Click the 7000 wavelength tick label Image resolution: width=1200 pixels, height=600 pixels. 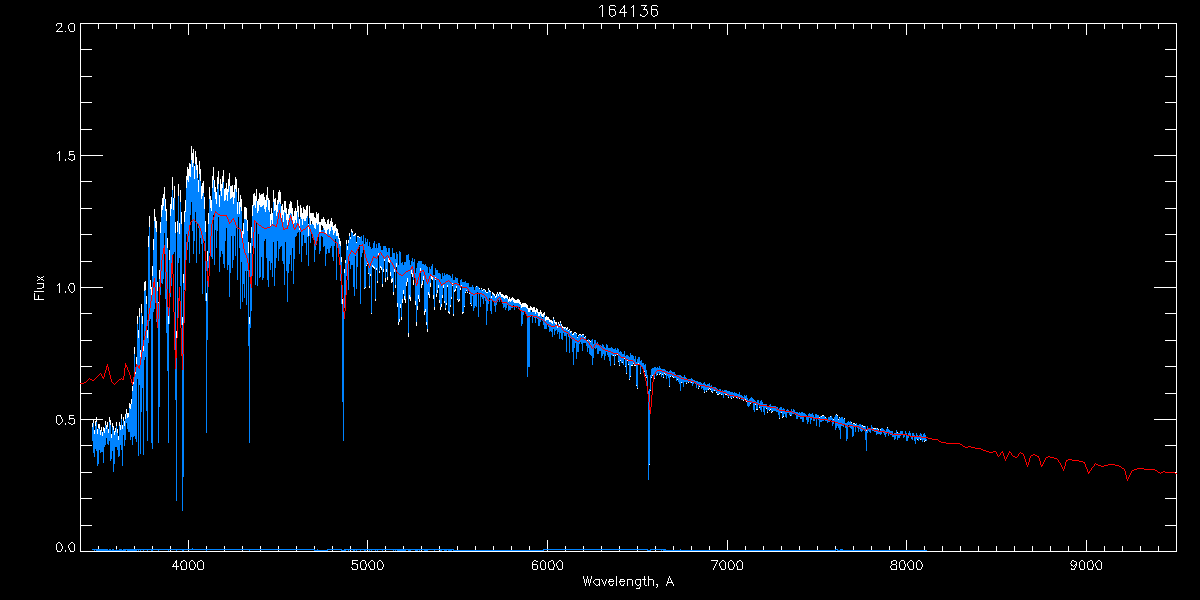click(x=727, y=566)
